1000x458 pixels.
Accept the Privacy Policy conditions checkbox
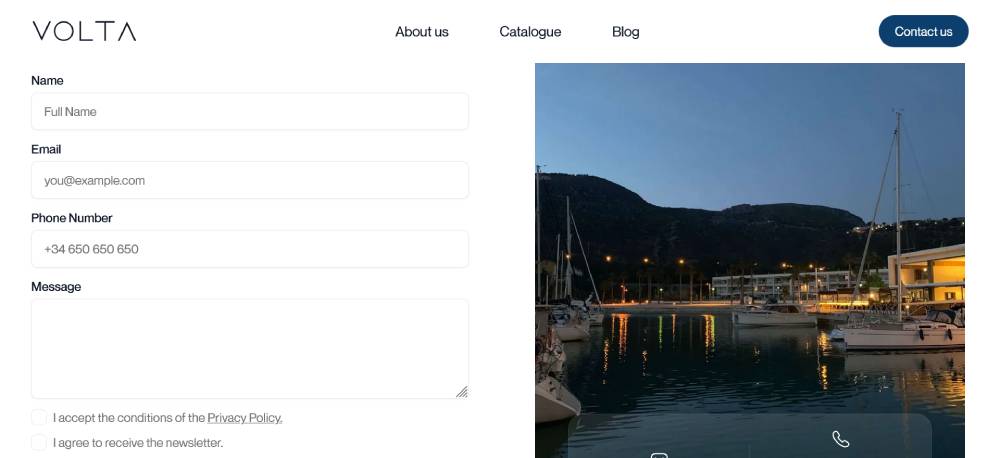coord(39,418)
